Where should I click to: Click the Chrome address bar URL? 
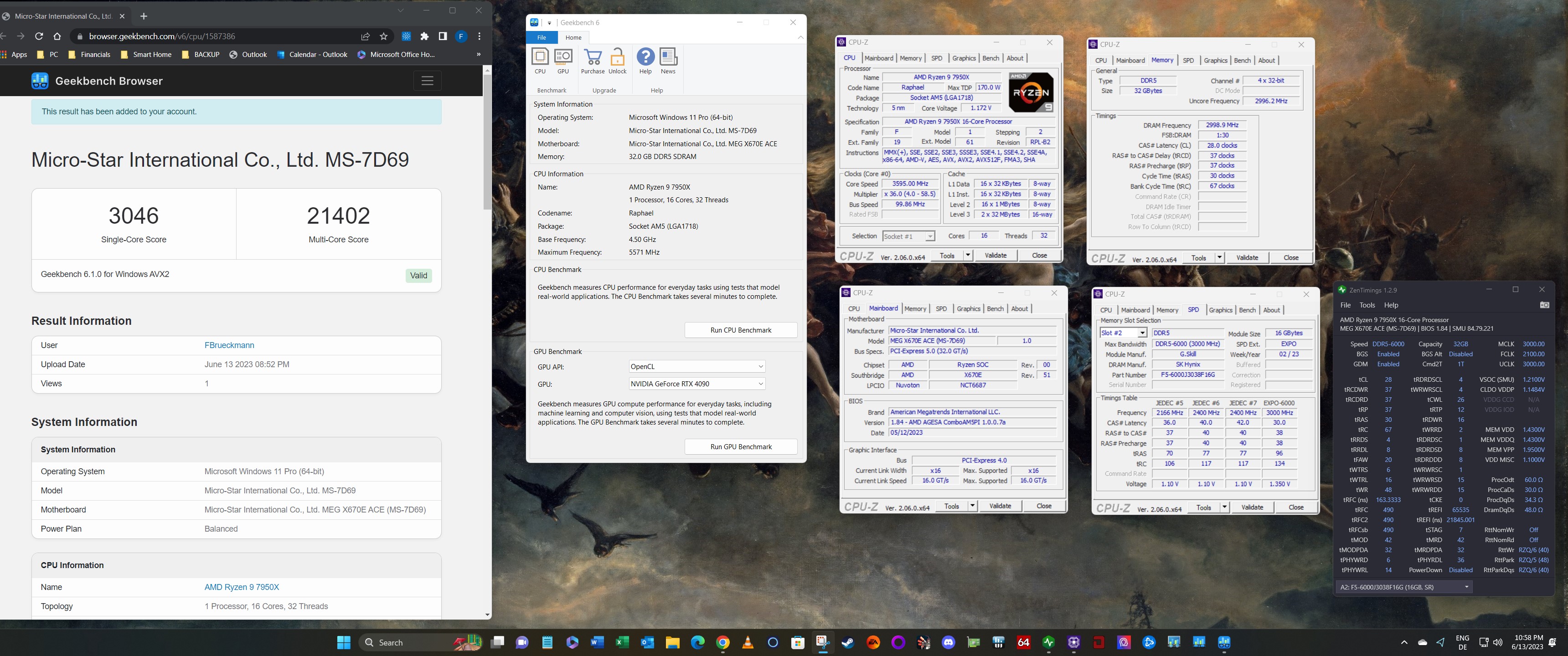(162, 36)
